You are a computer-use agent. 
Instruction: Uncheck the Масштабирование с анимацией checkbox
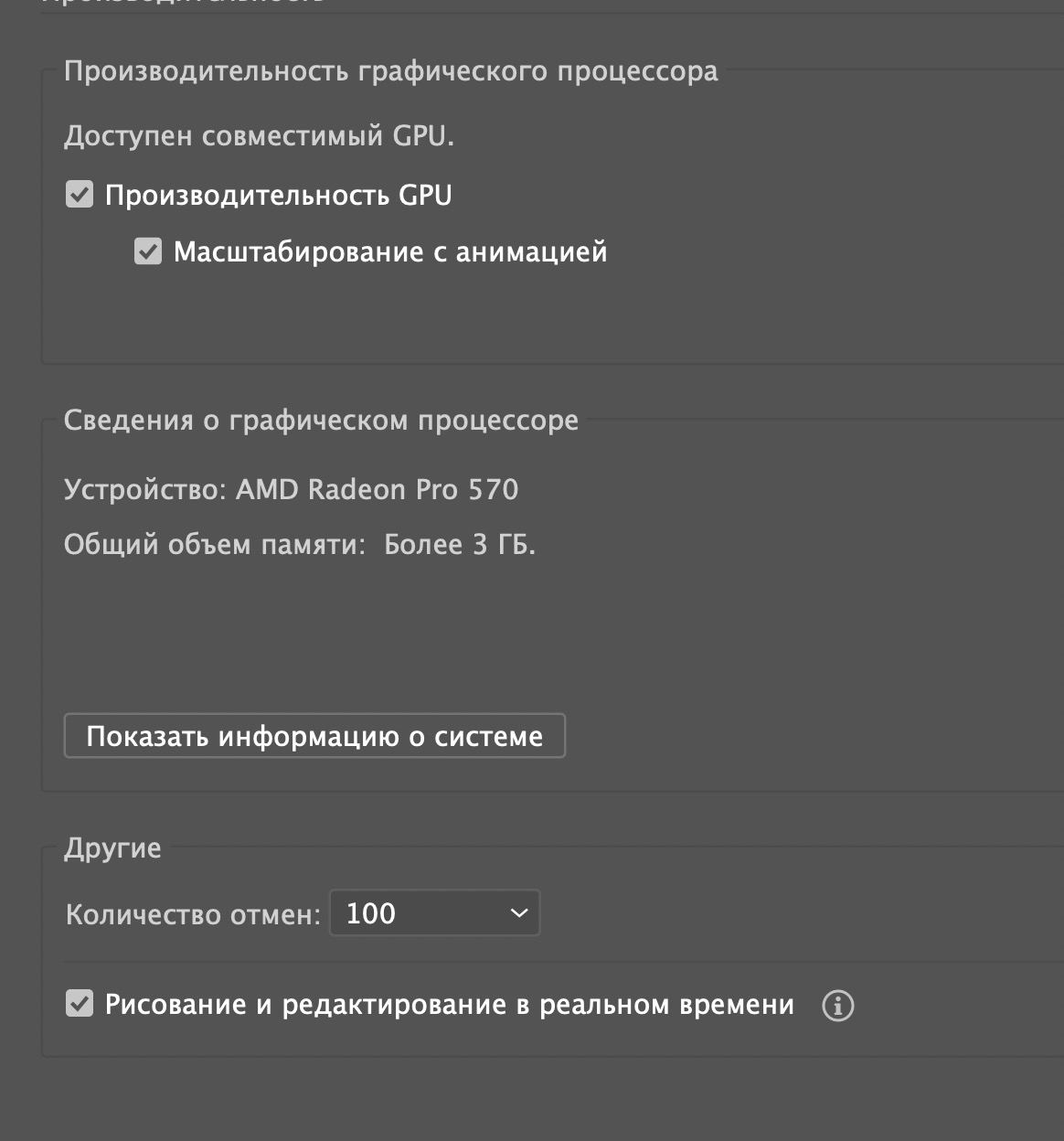tap(148, 251)
